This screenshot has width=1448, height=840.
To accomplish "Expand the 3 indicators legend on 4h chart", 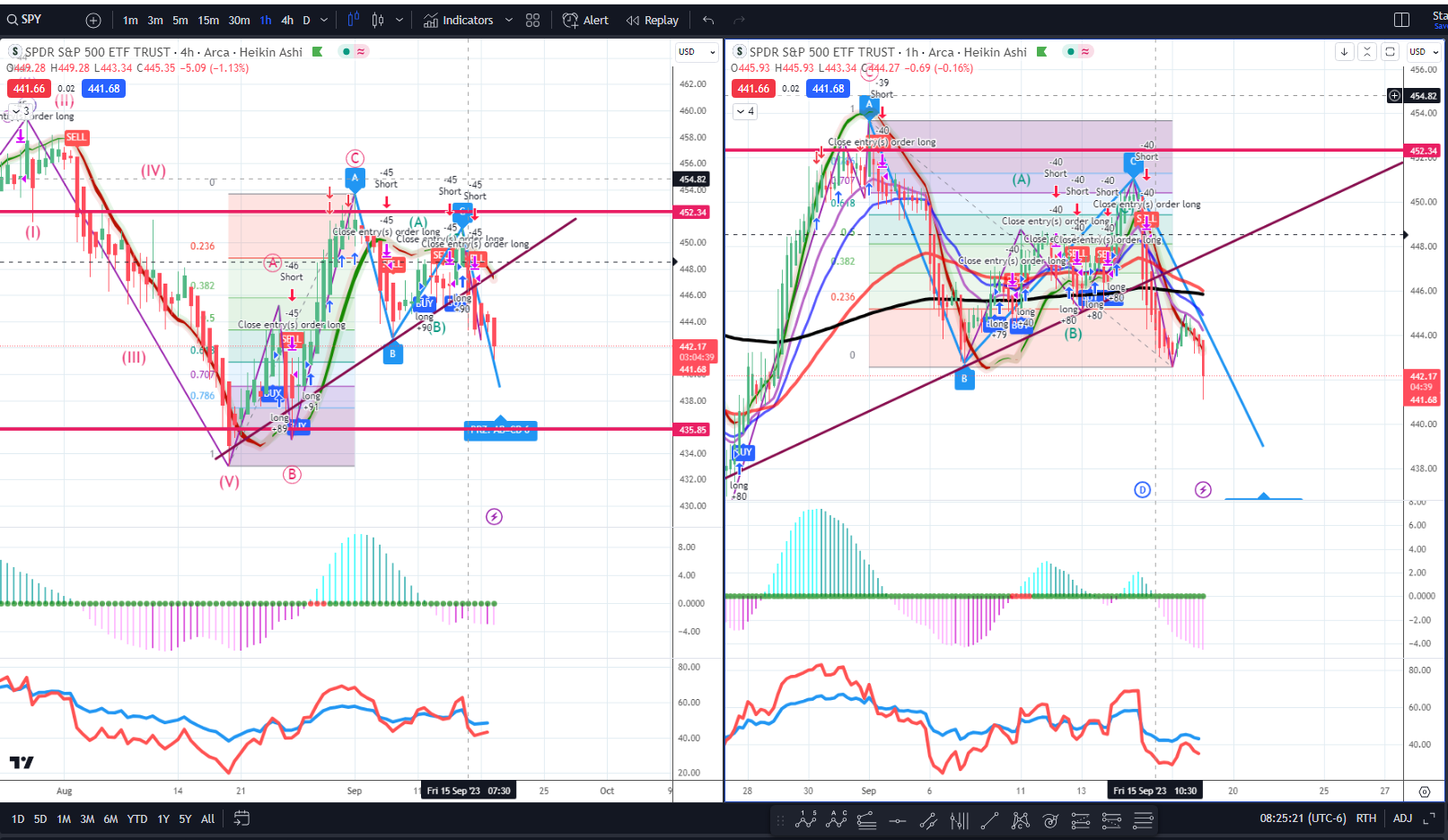I will tap(20, 111).
